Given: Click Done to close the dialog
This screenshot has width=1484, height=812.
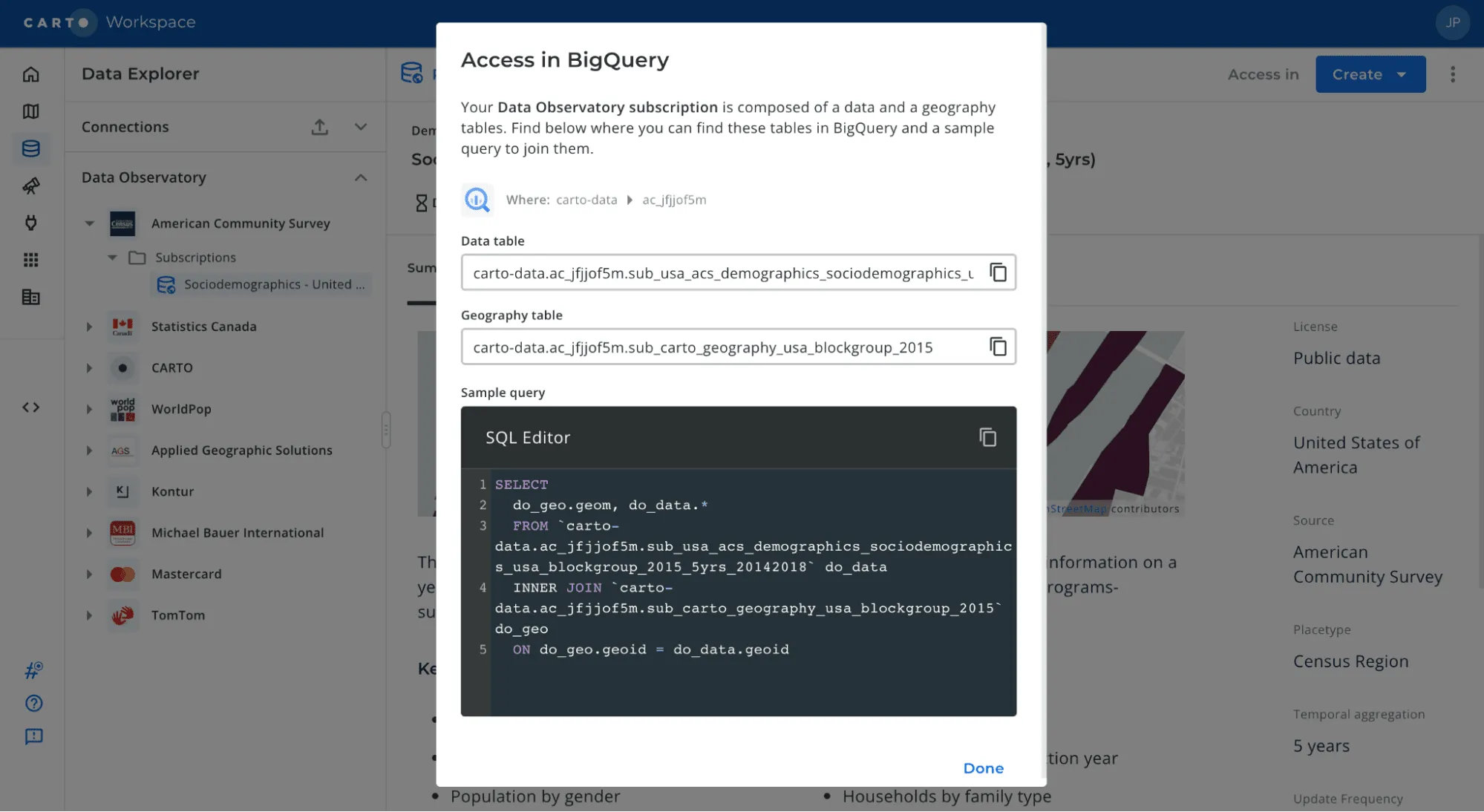Looking at the screenshot, I should 983,767.
